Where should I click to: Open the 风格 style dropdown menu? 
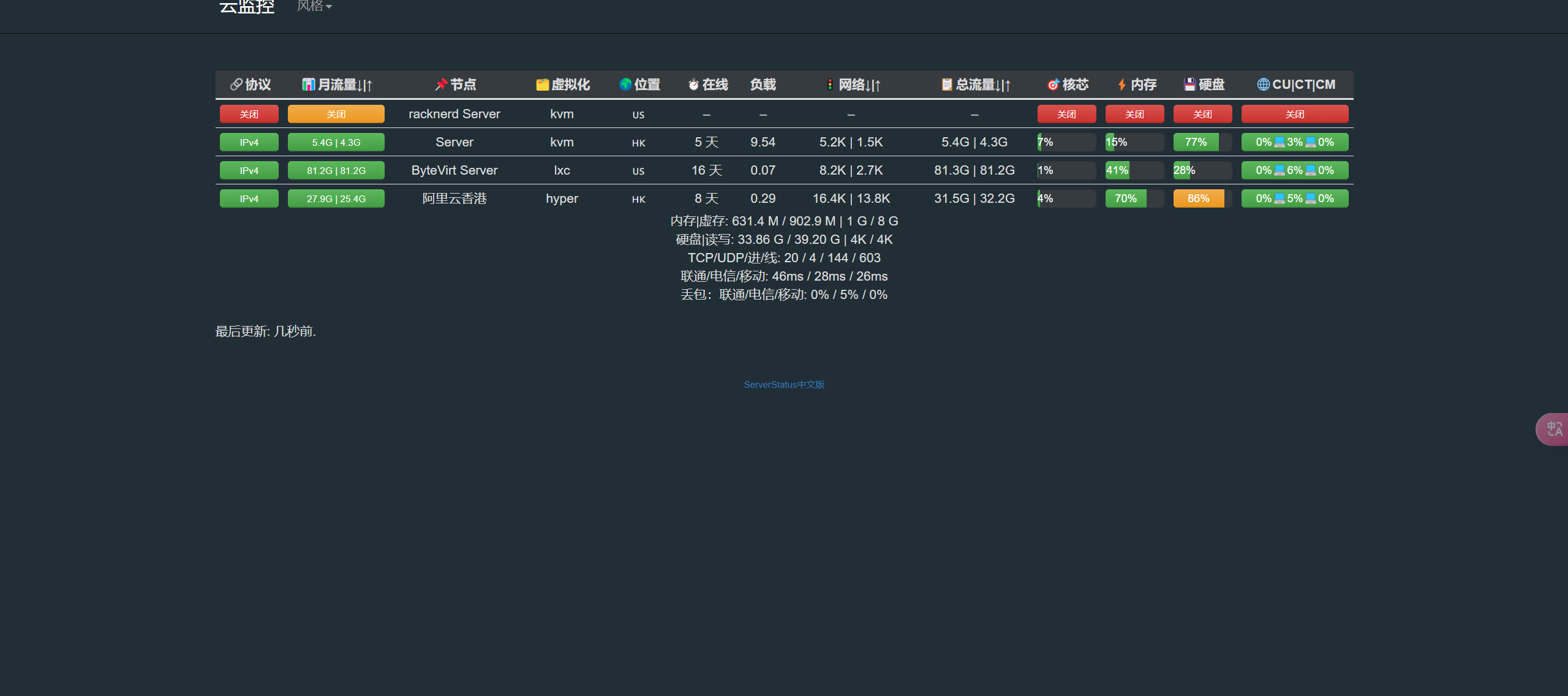(314, 6)
